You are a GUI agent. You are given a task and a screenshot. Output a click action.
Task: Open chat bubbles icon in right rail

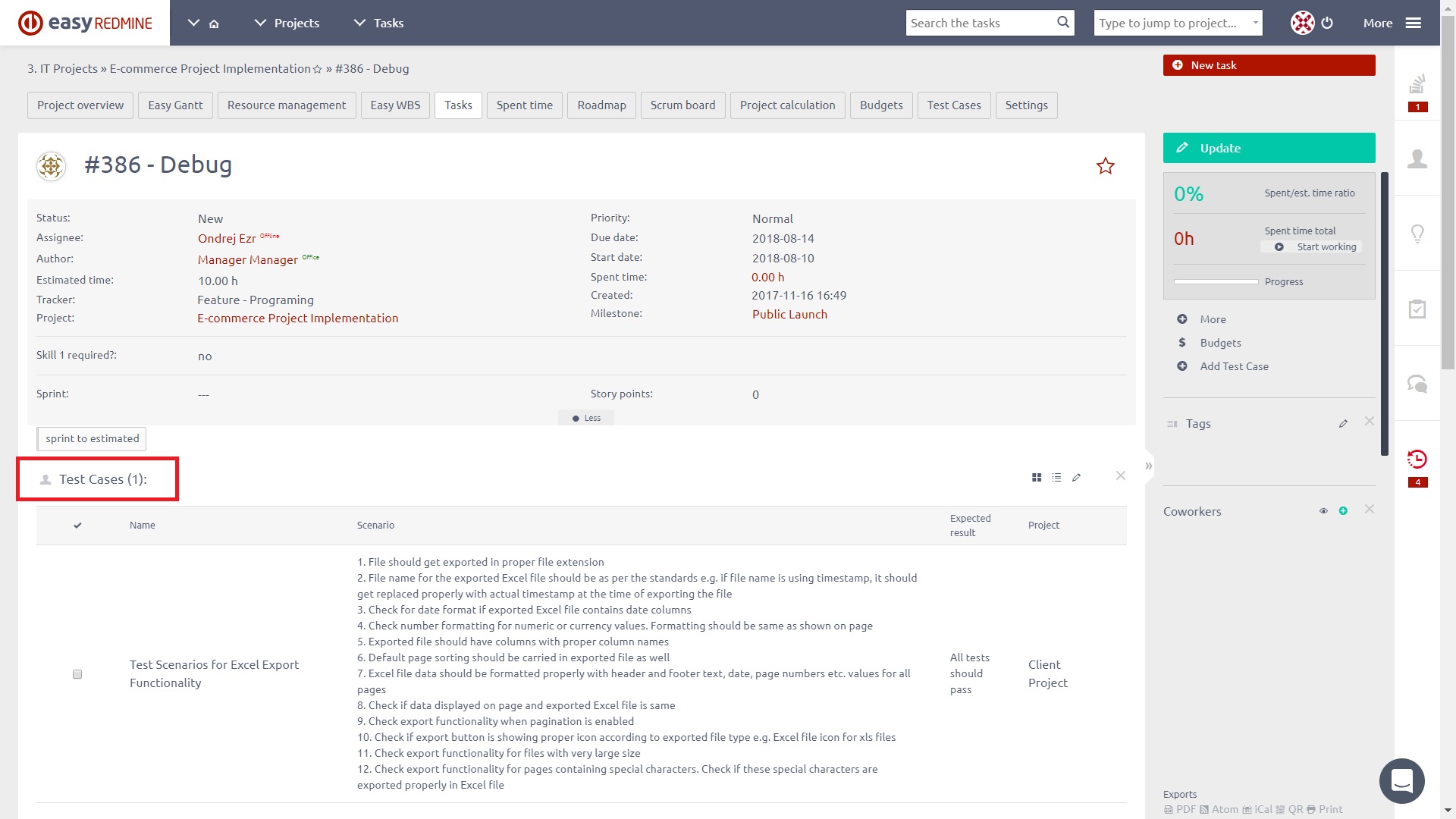click(x=1417, y=384)
